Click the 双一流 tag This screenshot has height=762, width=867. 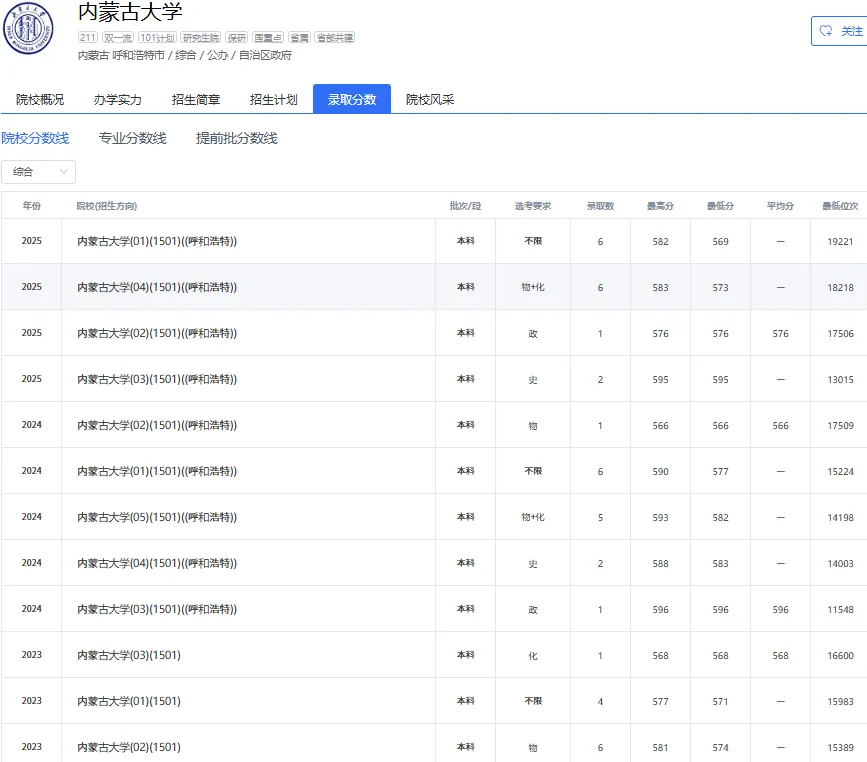click(x=118, y=38)
